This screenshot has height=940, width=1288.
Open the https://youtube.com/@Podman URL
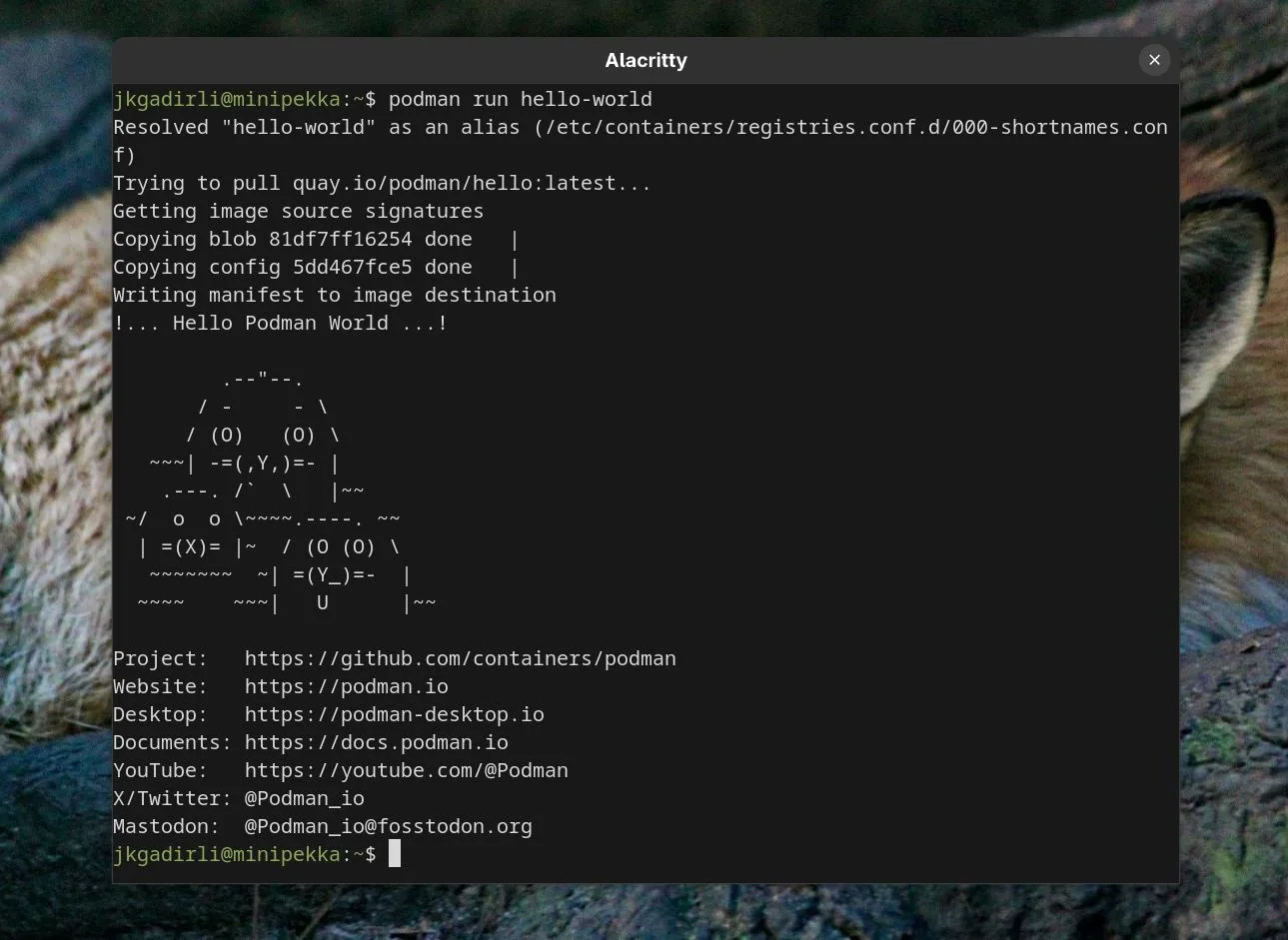[x=407, y=770]
